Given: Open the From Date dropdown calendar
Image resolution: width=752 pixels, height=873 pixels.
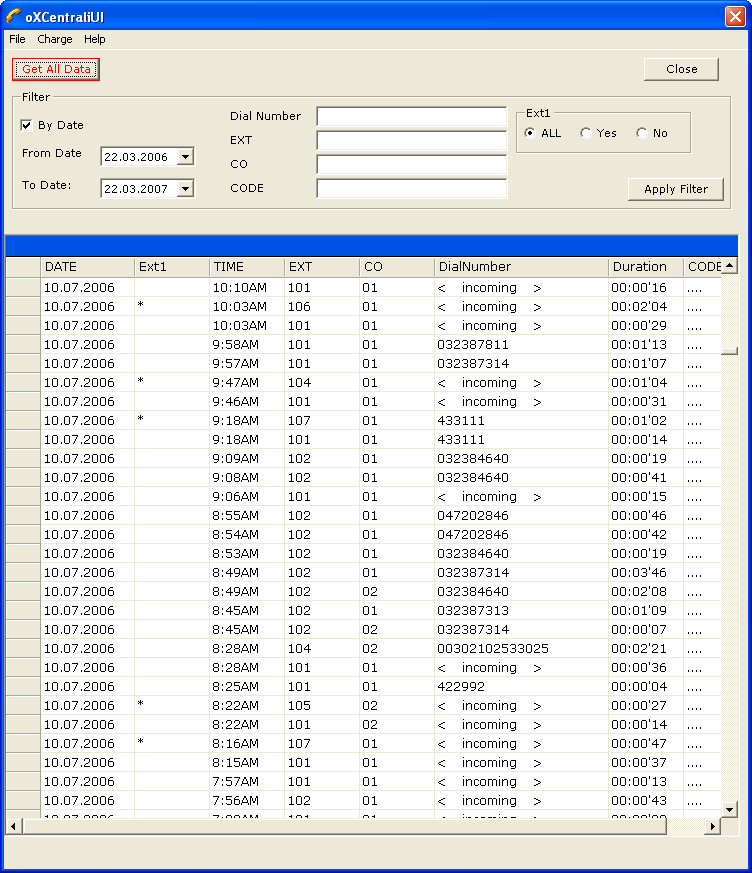Looking at the screenshot, I should (185, 157).
